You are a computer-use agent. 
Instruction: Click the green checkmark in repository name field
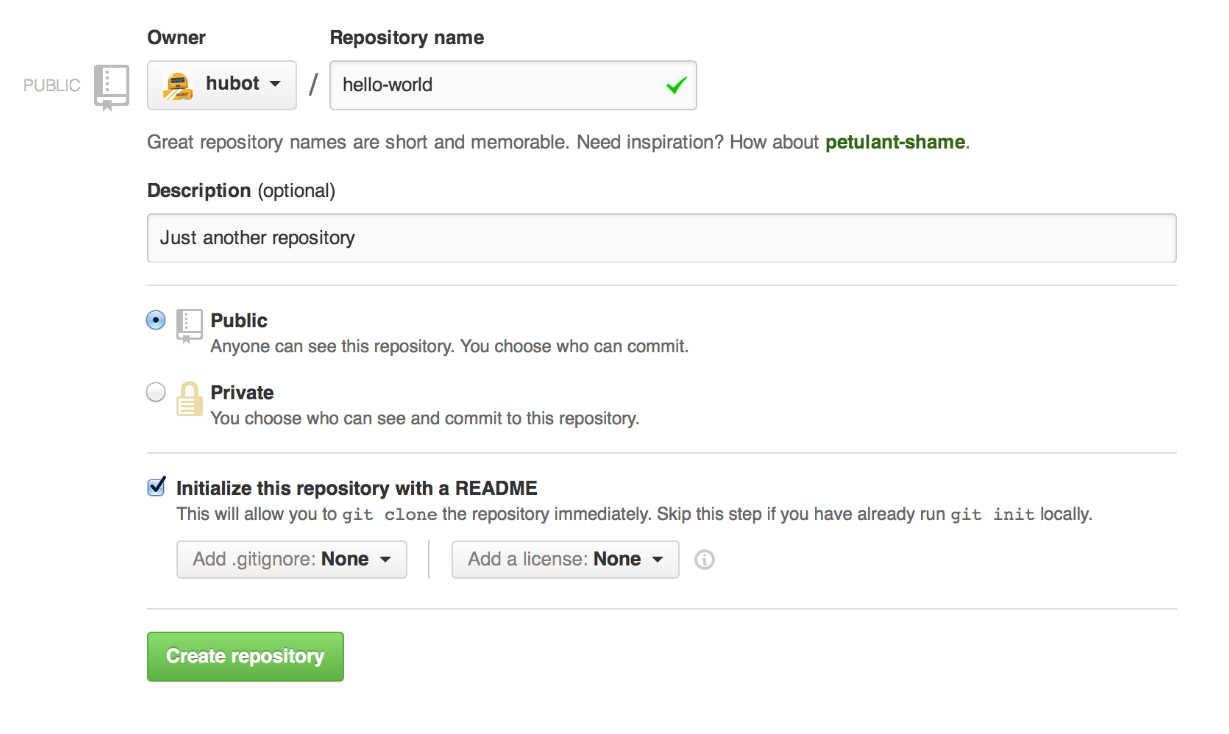pos(676,86)
